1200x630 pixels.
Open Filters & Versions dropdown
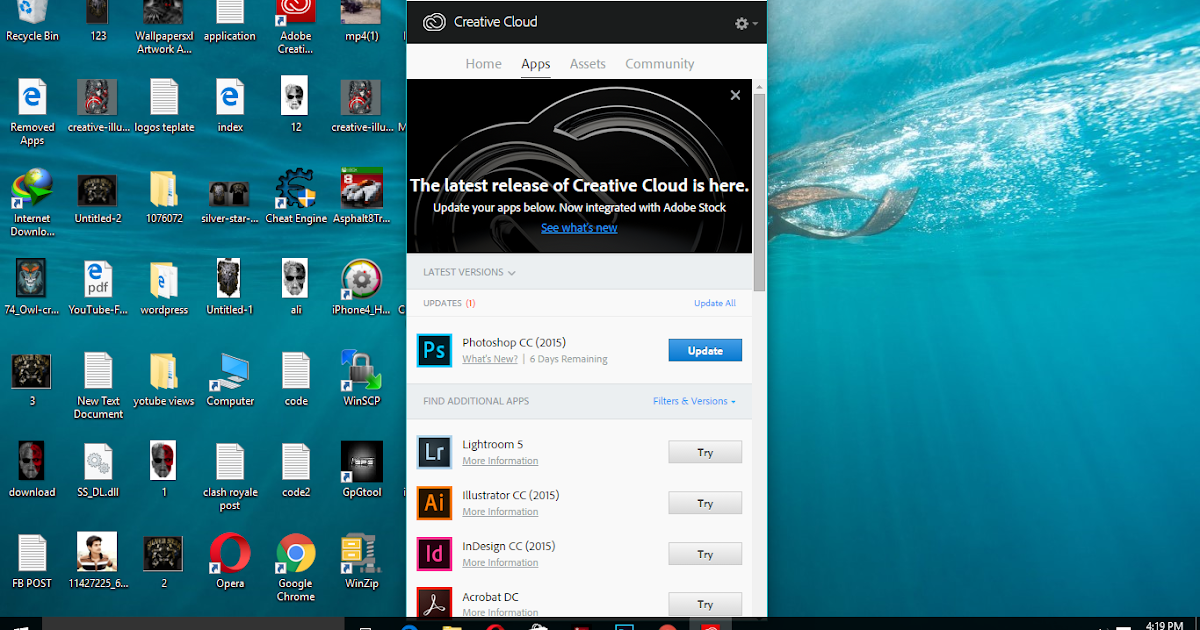click(694, 401)
